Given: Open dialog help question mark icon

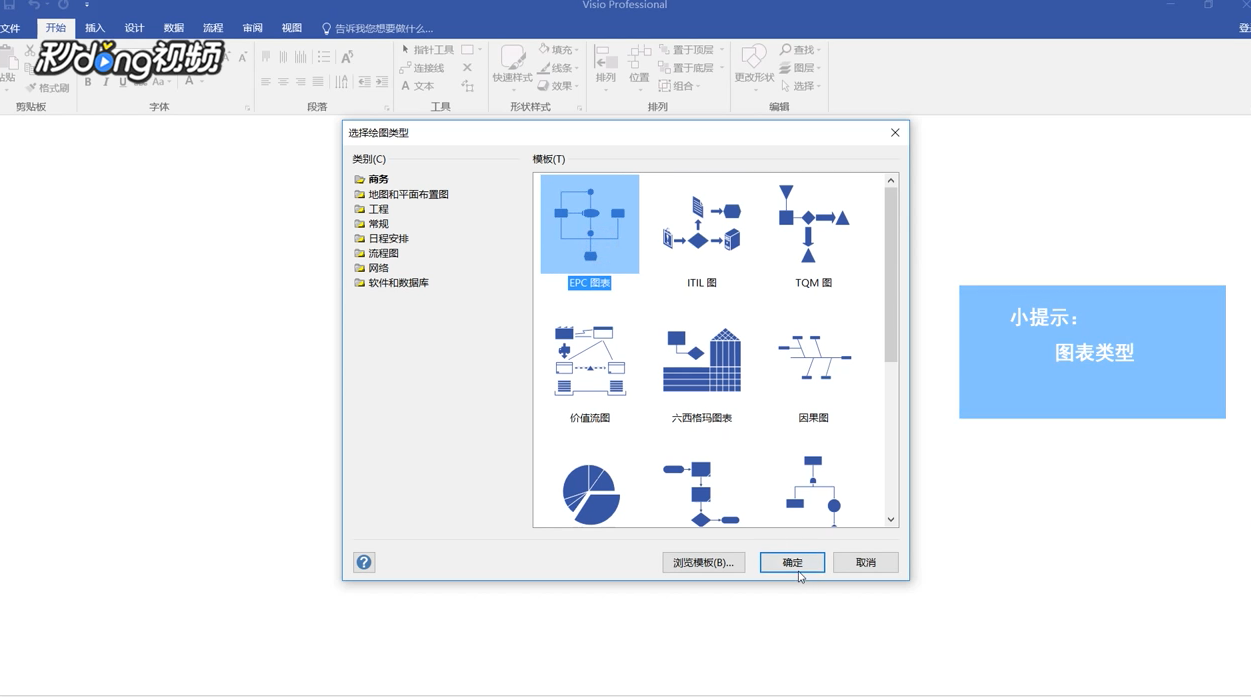Looking at the screenshot, I should tap(364, 563).
